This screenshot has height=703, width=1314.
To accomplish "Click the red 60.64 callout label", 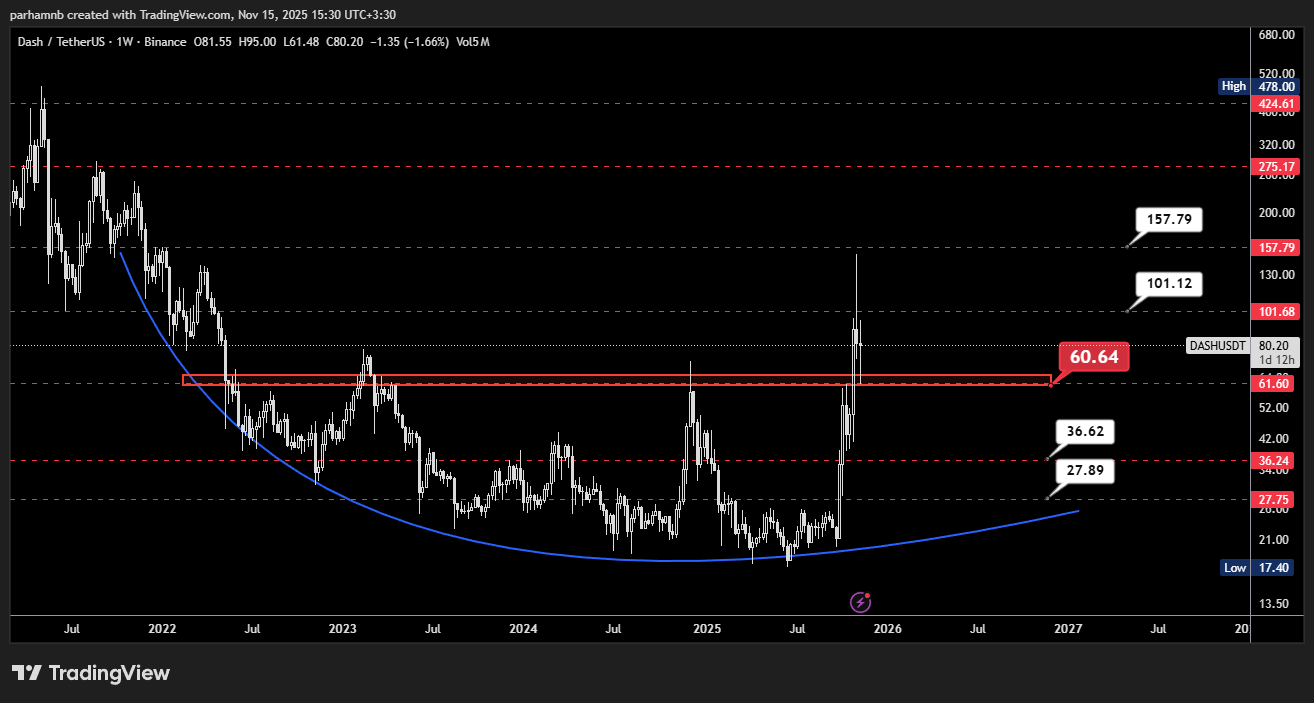I will tap(1094, 357).
